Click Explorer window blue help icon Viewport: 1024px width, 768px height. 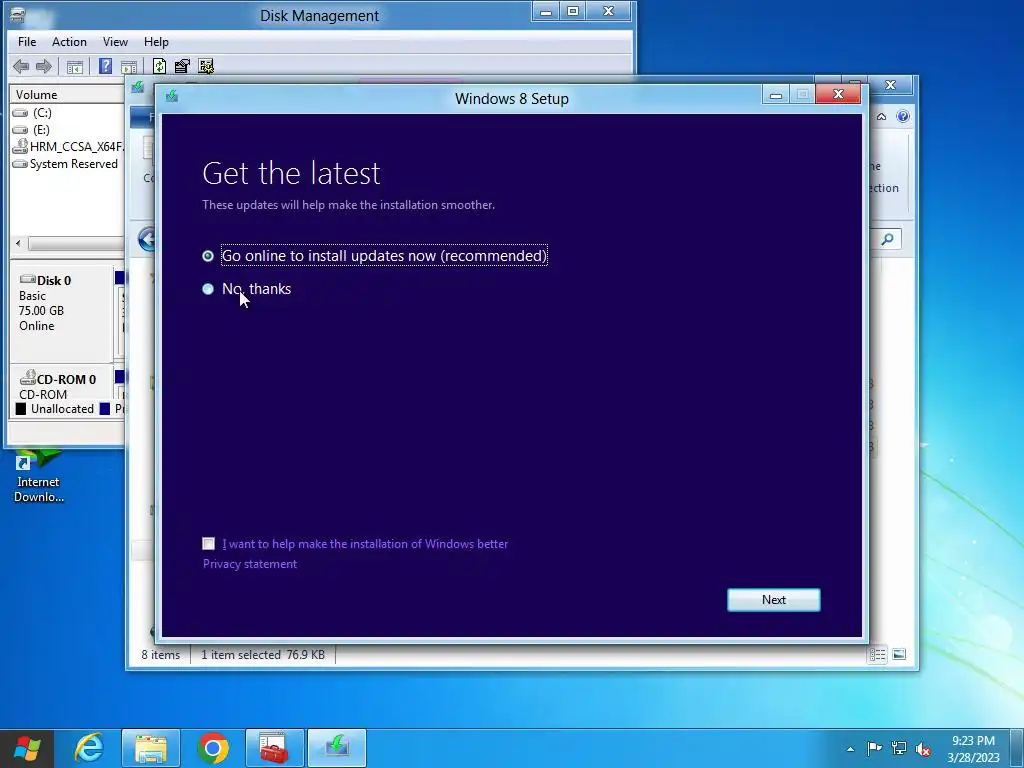(903, 116)
